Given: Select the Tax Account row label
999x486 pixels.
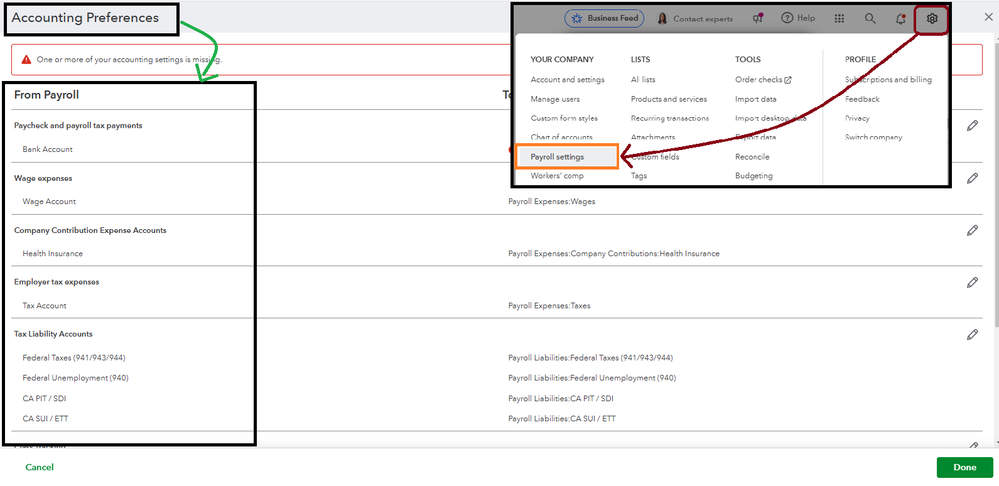Looking at the screenshot, I should coord(44,306).
